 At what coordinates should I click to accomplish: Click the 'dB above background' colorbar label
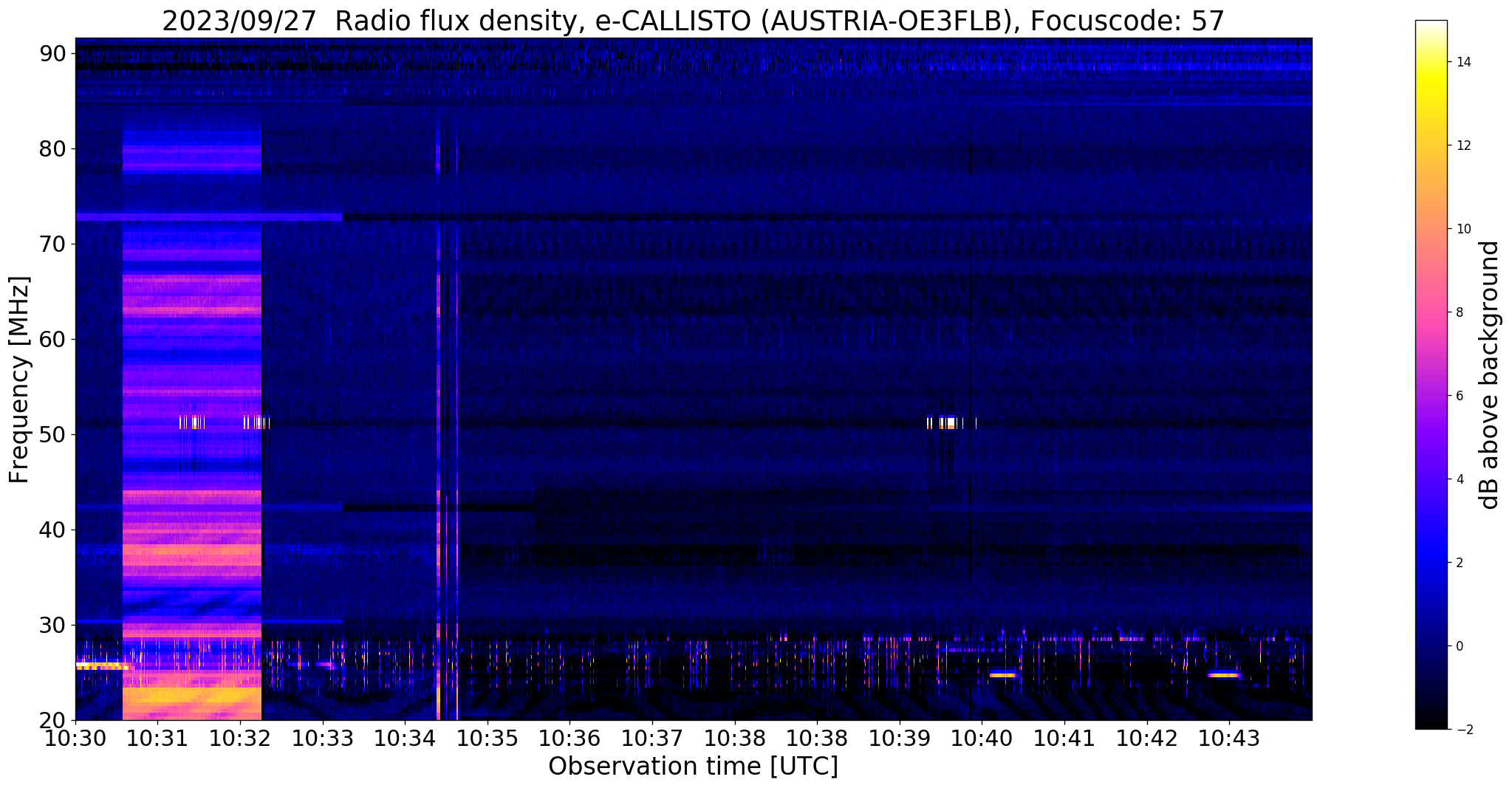coord(1489,374)
